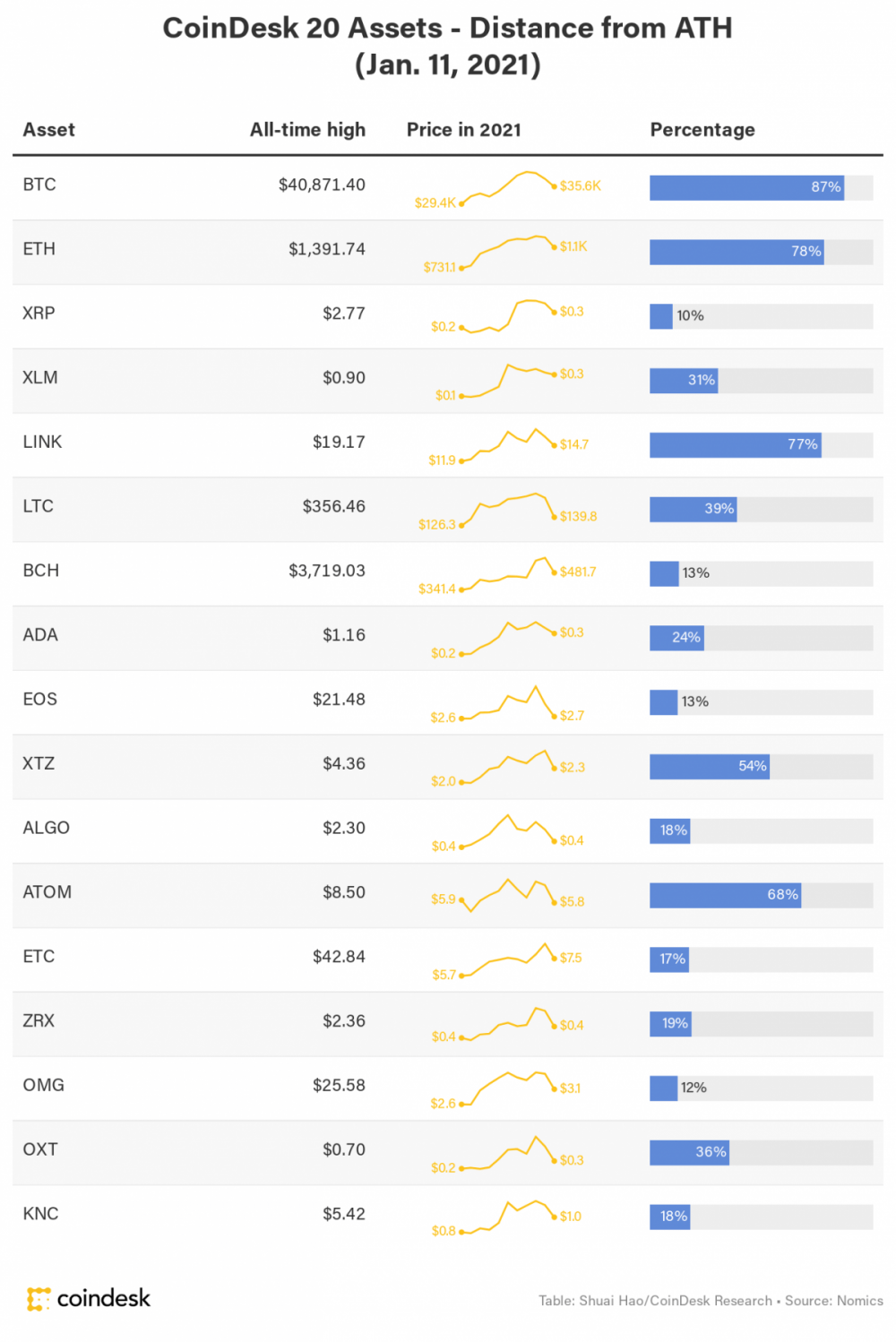Viewport: 896px width, 1342px height.
Task: Click the BCH all-time high value $3,719.03
Action: click(x=326, y=571)
